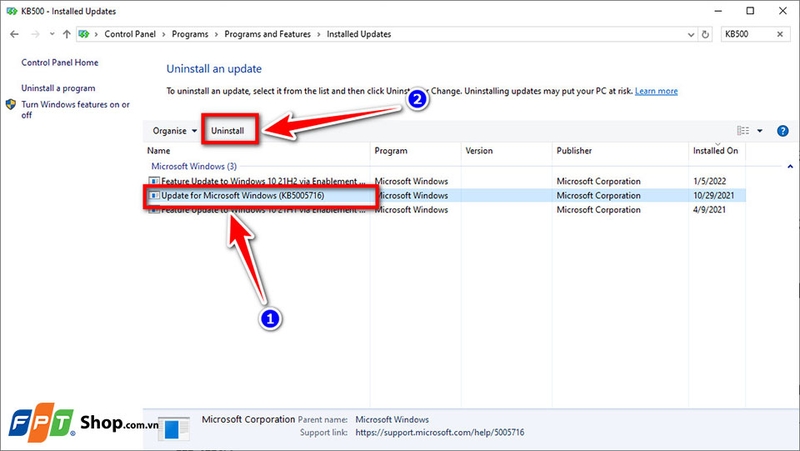Click the 10/29/2021 installed date
800x451 pixels.
pos(713,195)
